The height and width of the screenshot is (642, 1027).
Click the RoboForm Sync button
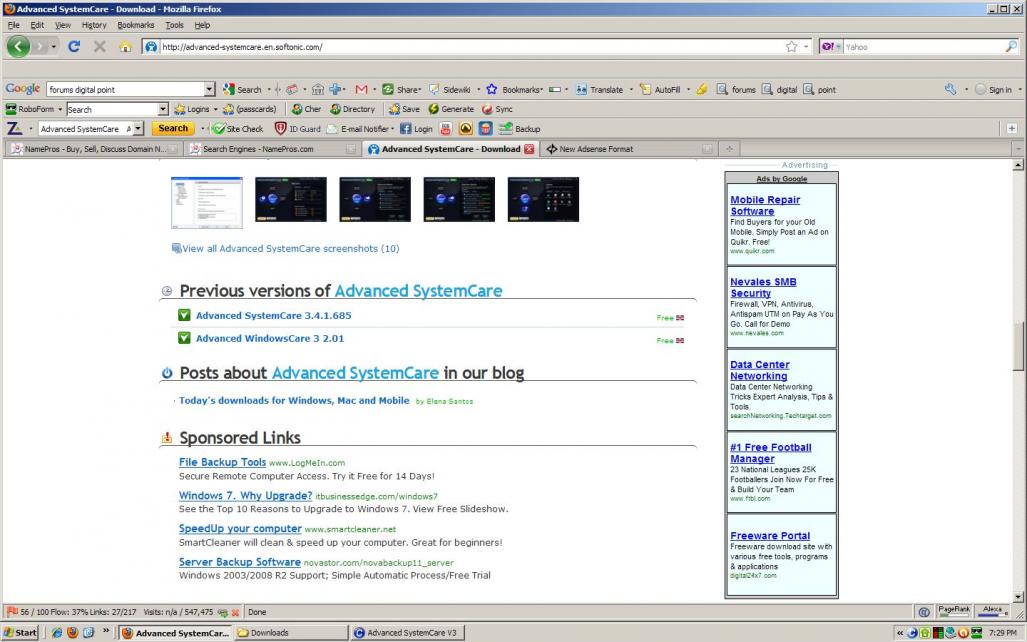(x=497, y=109)
